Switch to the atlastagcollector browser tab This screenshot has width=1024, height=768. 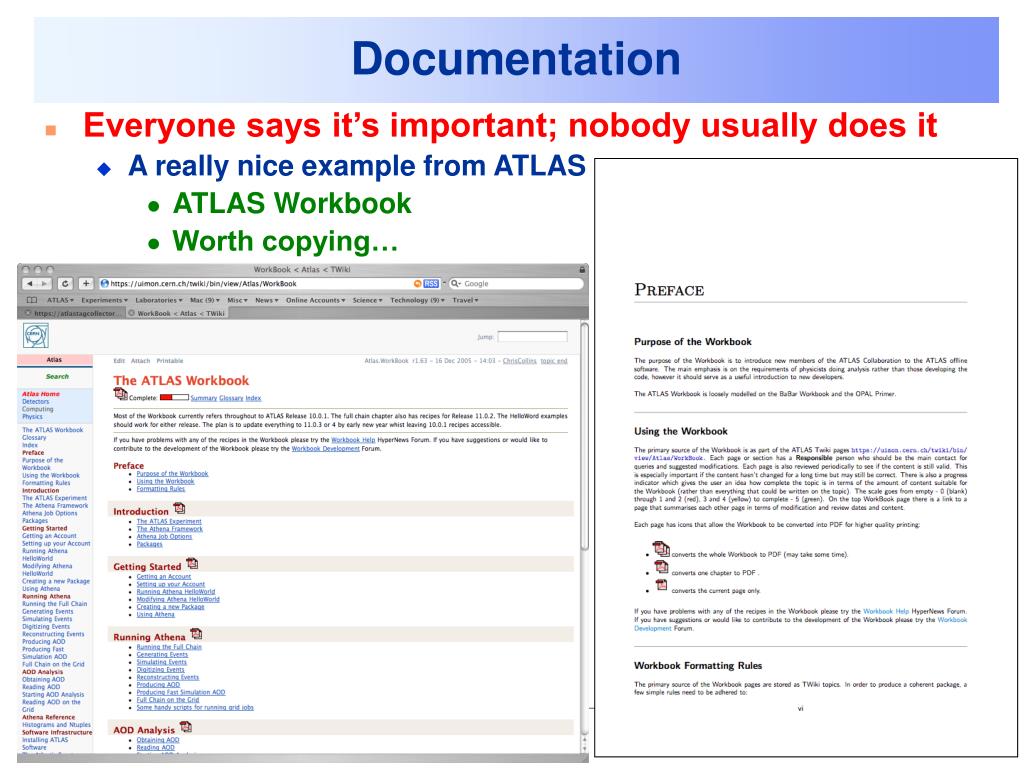pos(72,313)
